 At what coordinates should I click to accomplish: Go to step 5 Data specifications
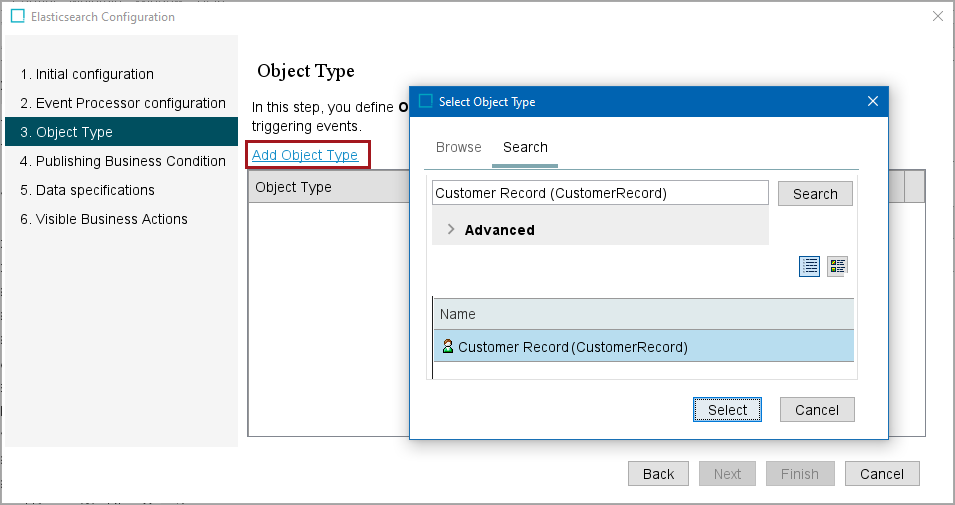(x=121, y=190)
